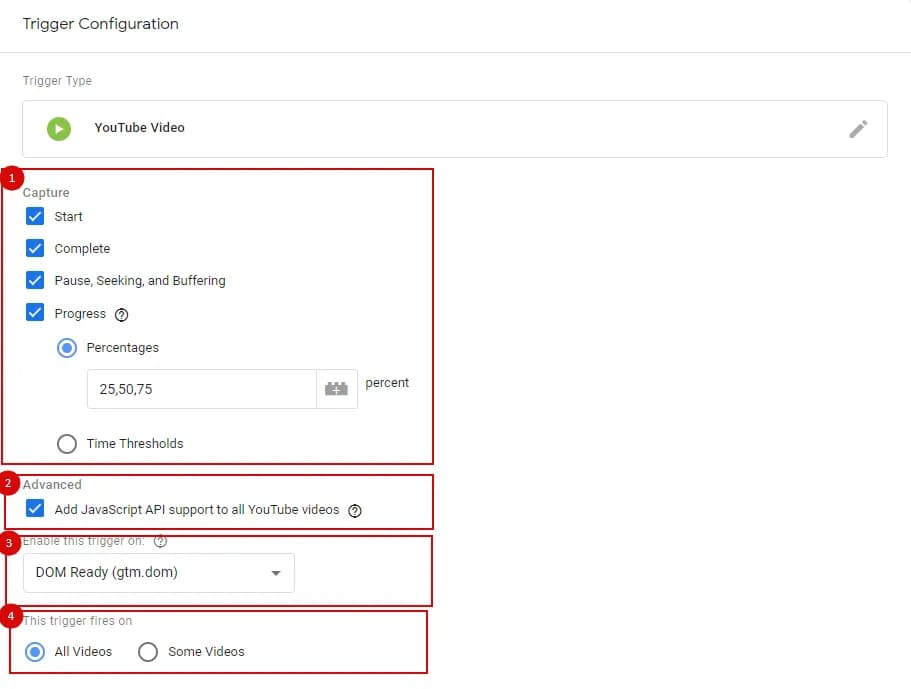The width and height of the screenshot is (911, 689).
Task: Toggle the Progress capture checkbox
Action: coord(35,312)
